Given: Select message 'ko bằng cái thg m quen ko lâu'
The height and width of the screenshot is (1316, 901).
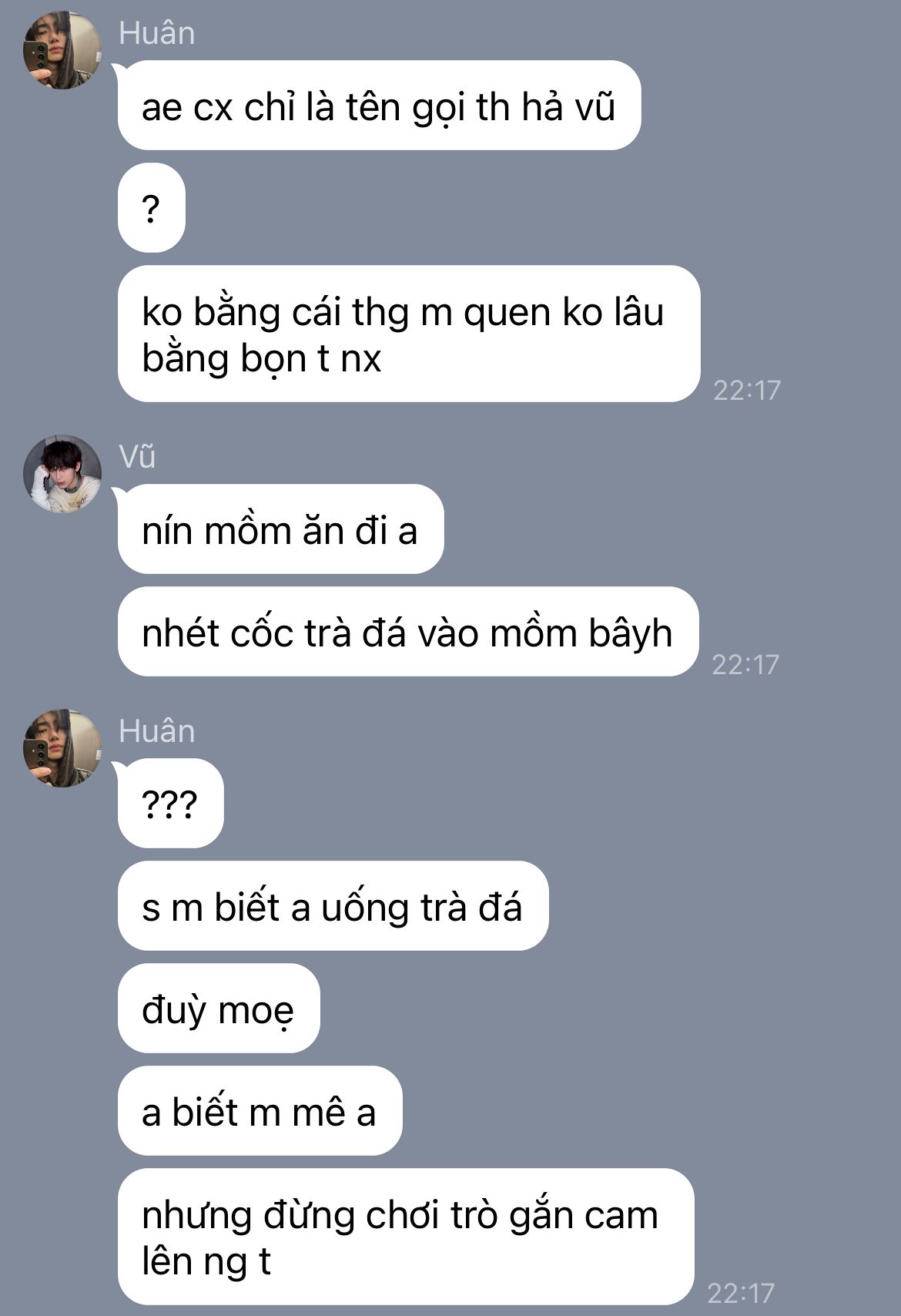Looking at the screenshot, I should click(x=409, y=334).
